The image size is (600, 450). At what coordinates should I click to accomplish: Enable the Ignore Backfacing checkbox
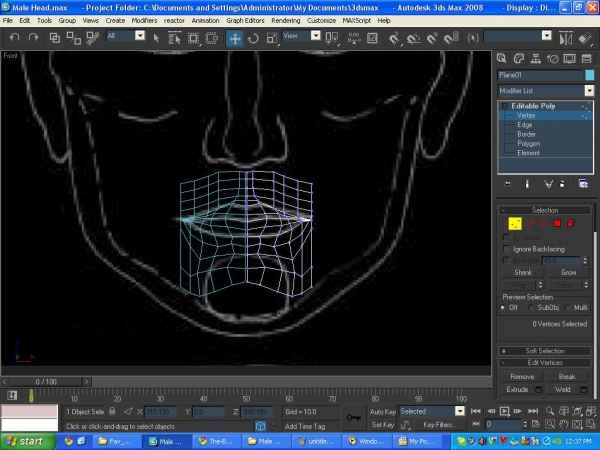(x=506, y=249)
